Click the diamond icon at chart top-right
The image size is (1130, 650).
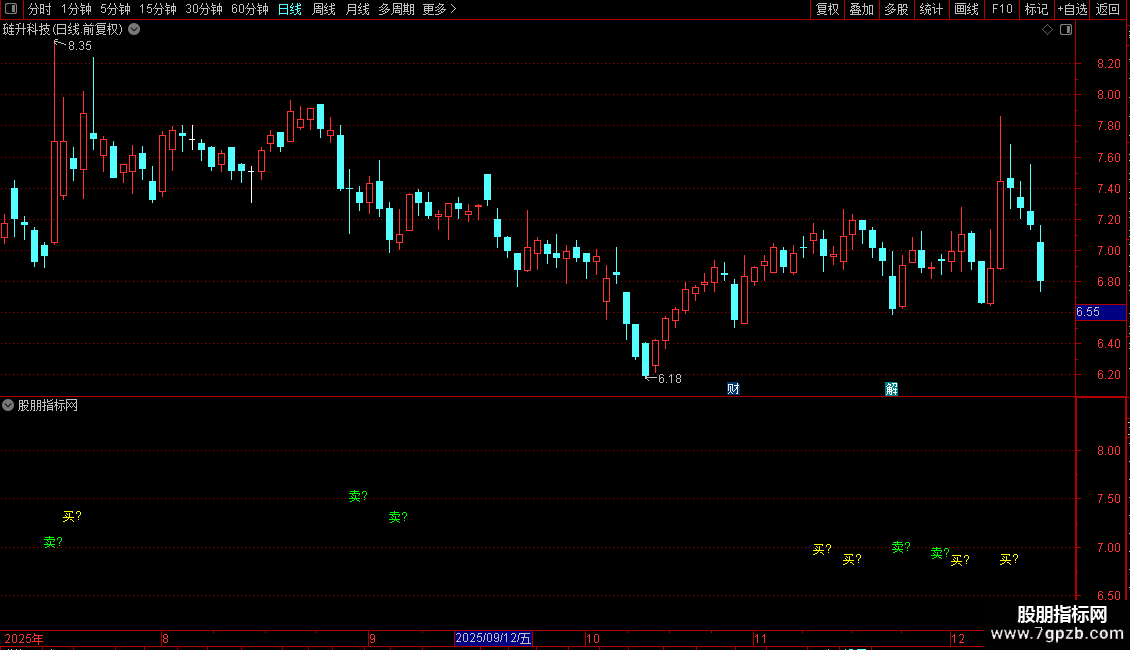tap(1048, 30)
